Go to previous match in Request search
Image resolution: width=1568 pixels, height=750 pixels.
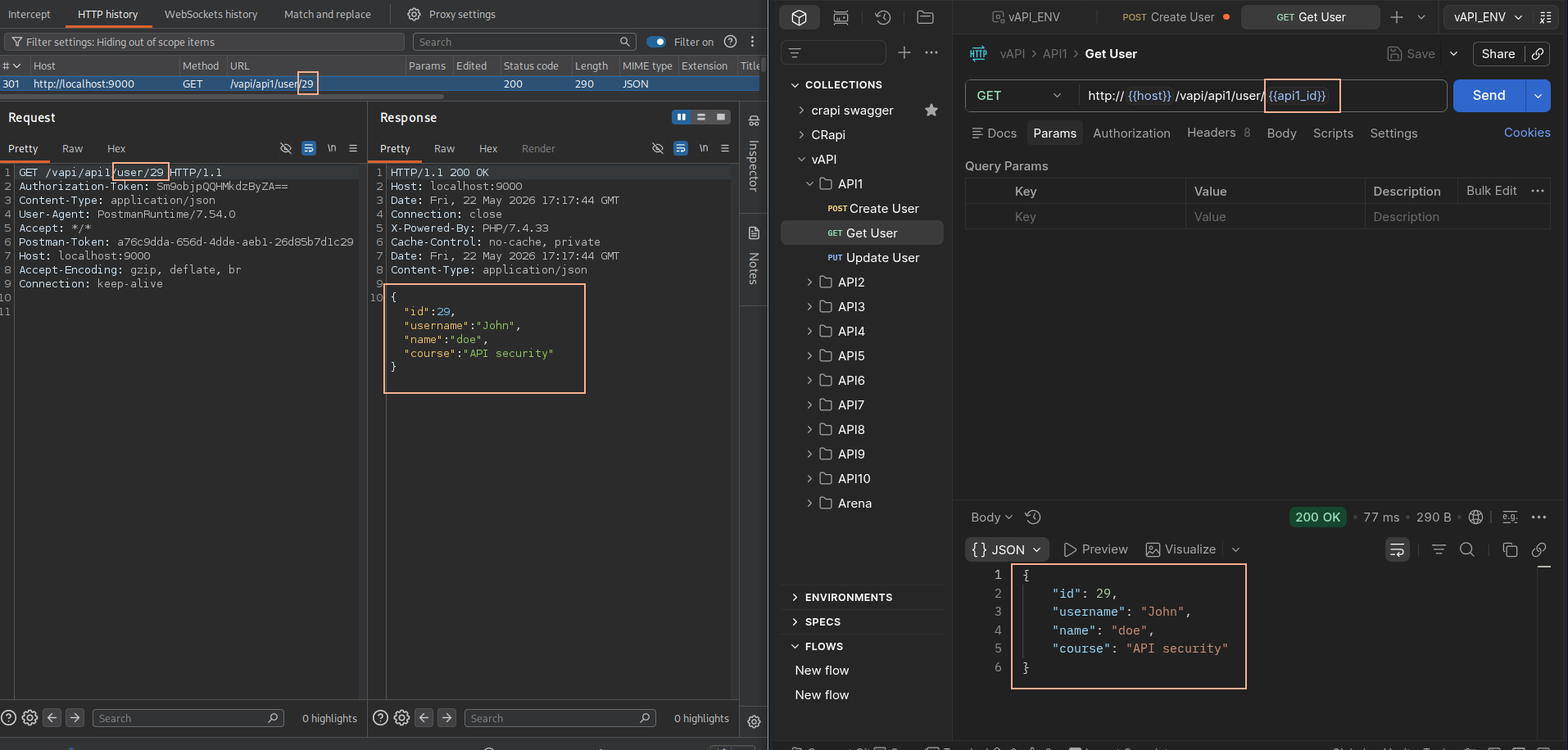pos(52,718)
